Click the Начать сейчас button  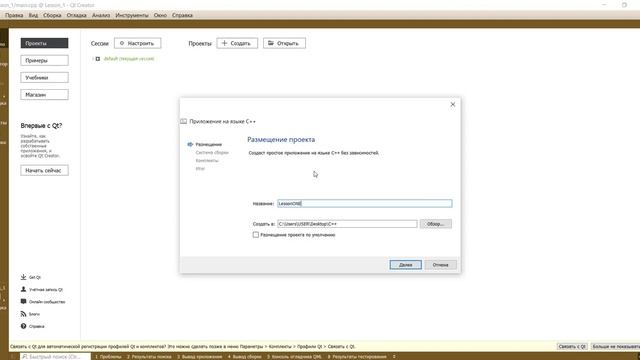point(44,171)
